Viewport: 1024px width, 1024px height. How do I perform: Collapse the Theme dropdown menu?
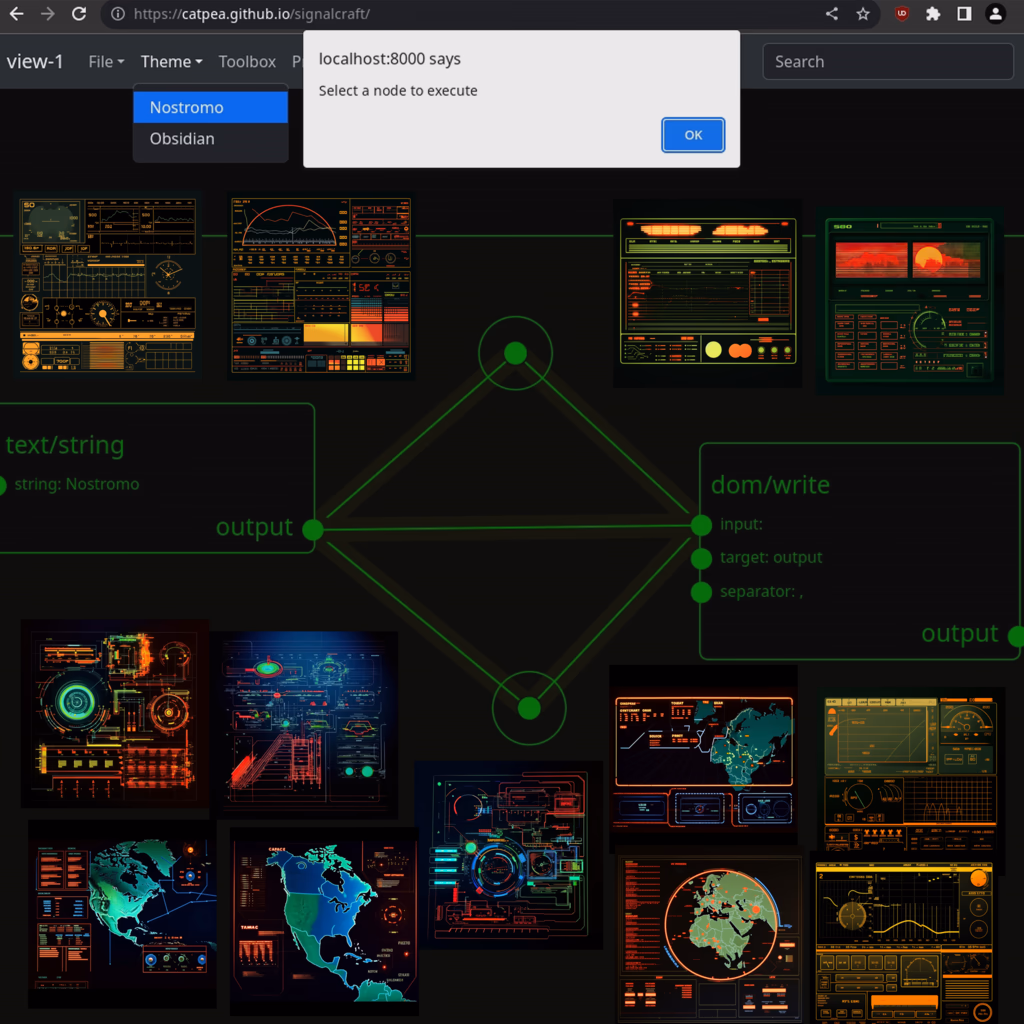click(171, 62)
